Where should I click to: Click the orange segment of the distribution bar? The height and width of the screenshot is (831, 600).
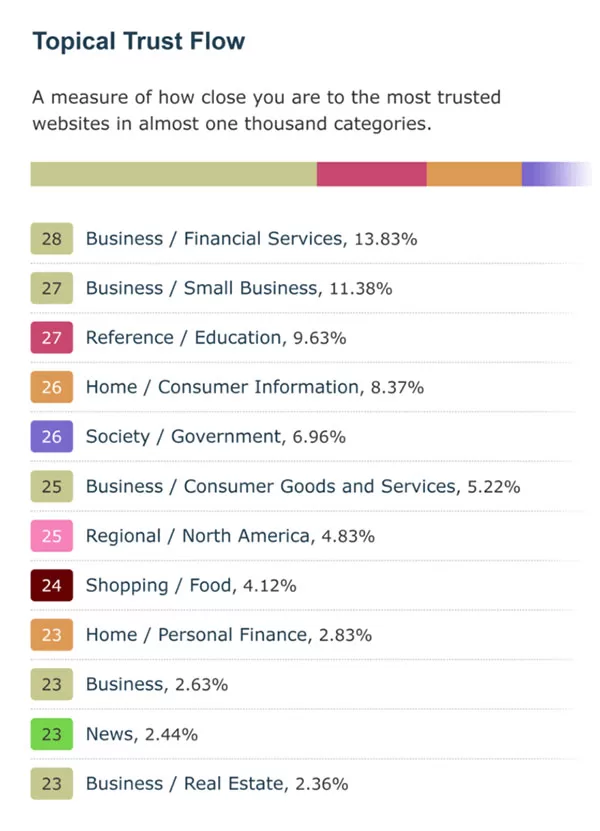pyautogui.click(x=474, y=174)
